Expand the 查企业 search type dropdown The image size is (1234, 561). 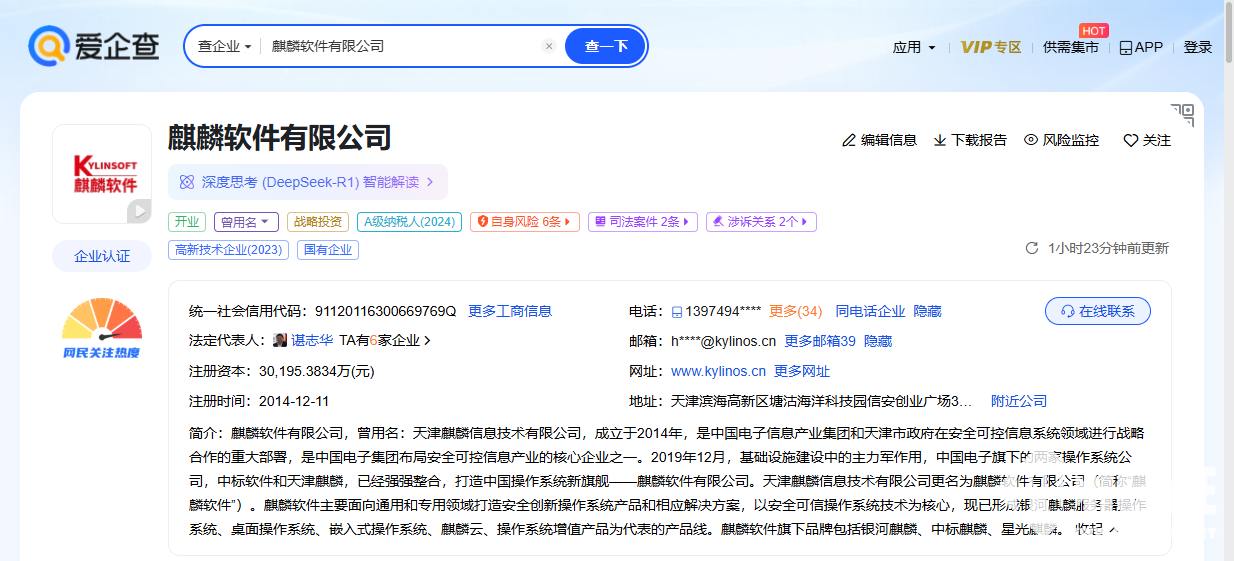(x=224, y=46)
